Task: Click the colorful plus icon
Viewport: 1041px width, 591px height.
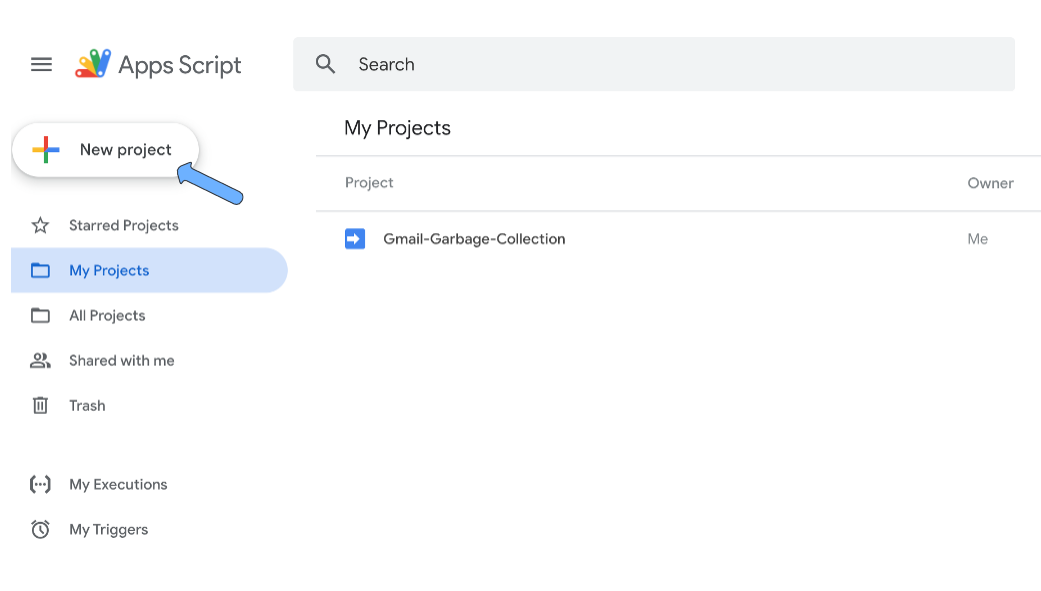Action: [46, 150]
